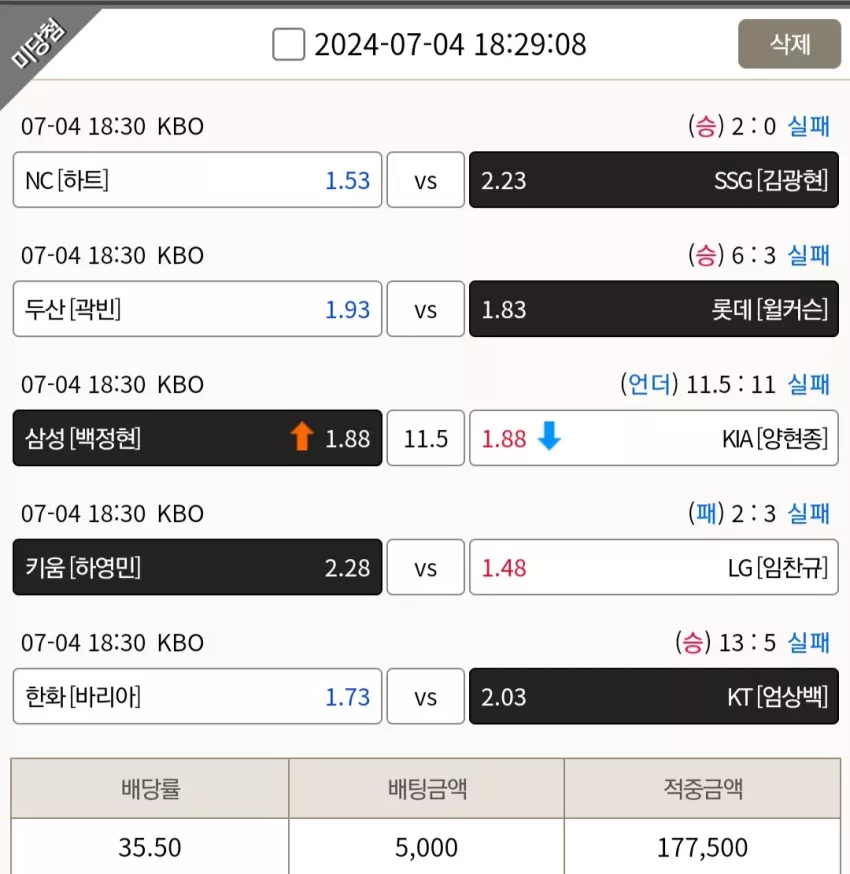Select NC [하트] 1.53 odds box
Image resolution: width=850 pixels, height=874 pixels.
coord(197,180)
